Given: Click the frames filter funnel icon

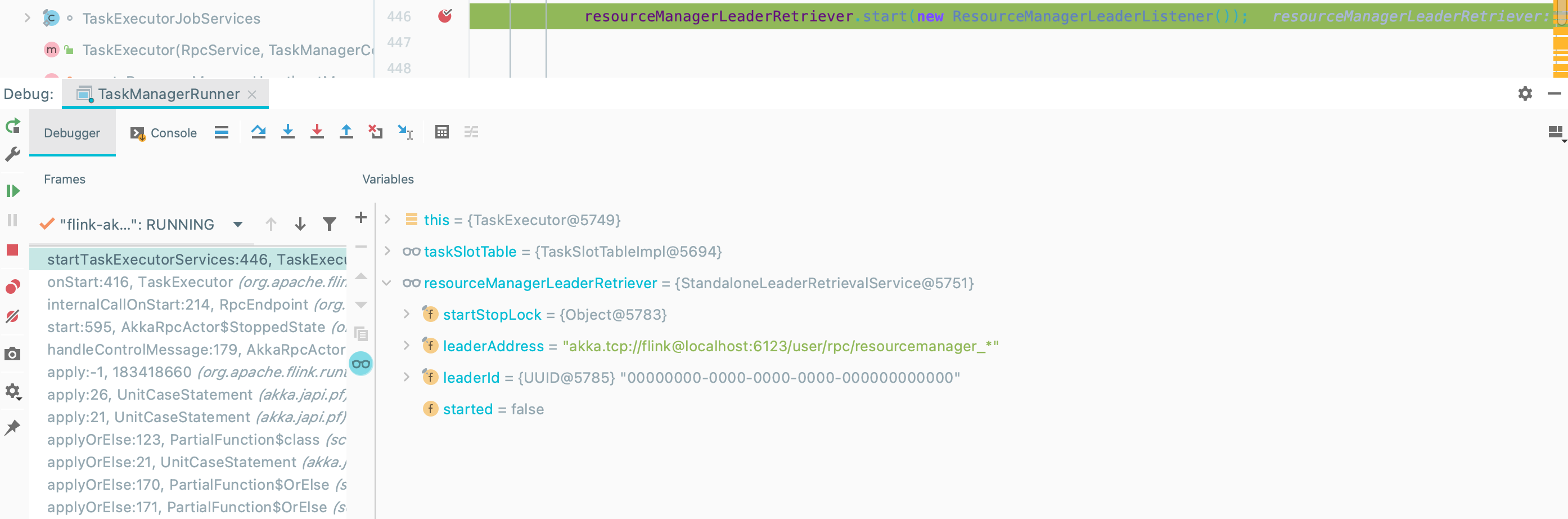Looking at the screenshot, I should 330,224.
